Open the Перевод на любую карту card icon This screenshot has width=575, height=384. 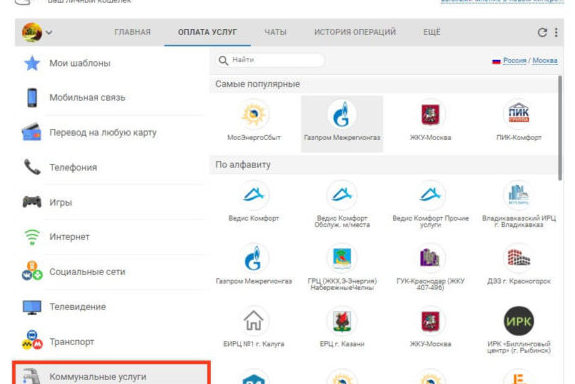point(31,132)
